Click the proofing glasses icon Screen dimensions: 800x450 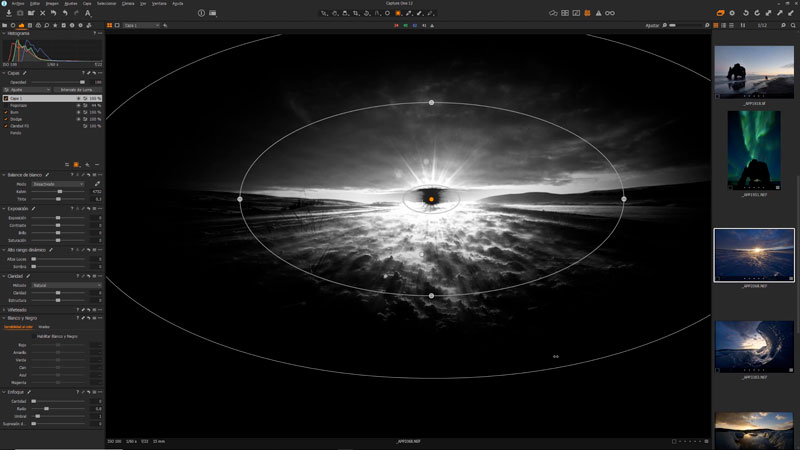[x=609, y=13]
